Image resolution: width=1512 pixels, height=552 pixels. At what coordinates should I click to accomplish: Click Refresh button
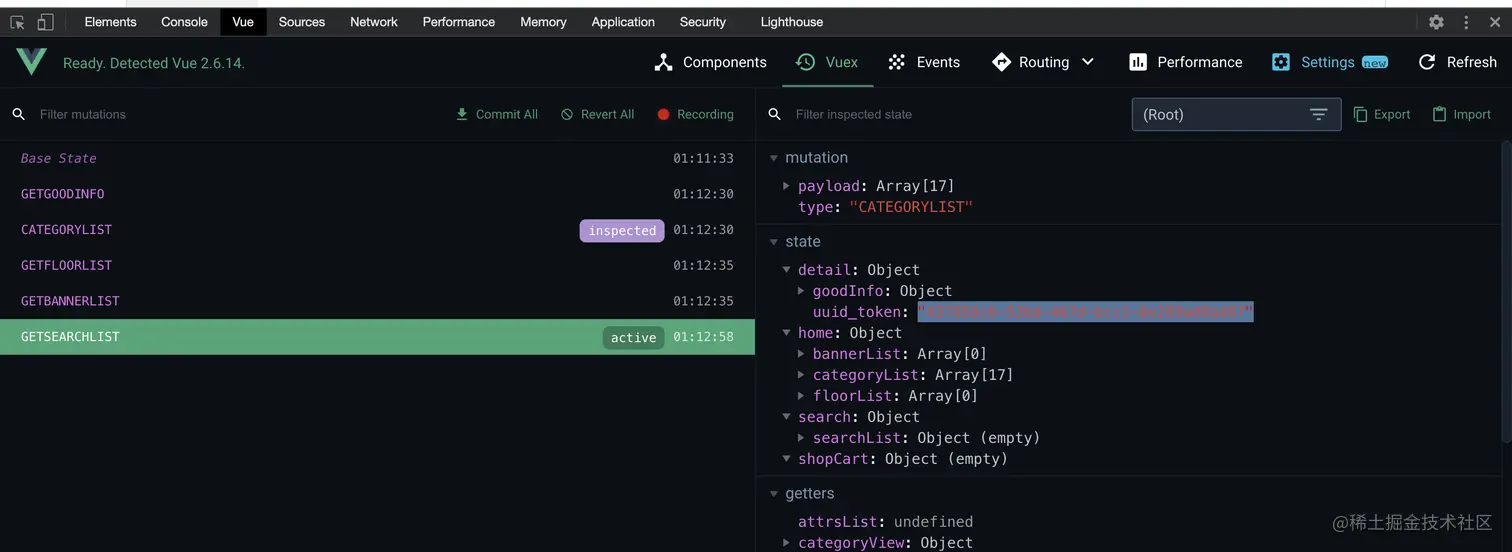pyautogui.click(x=1458, y=62)
